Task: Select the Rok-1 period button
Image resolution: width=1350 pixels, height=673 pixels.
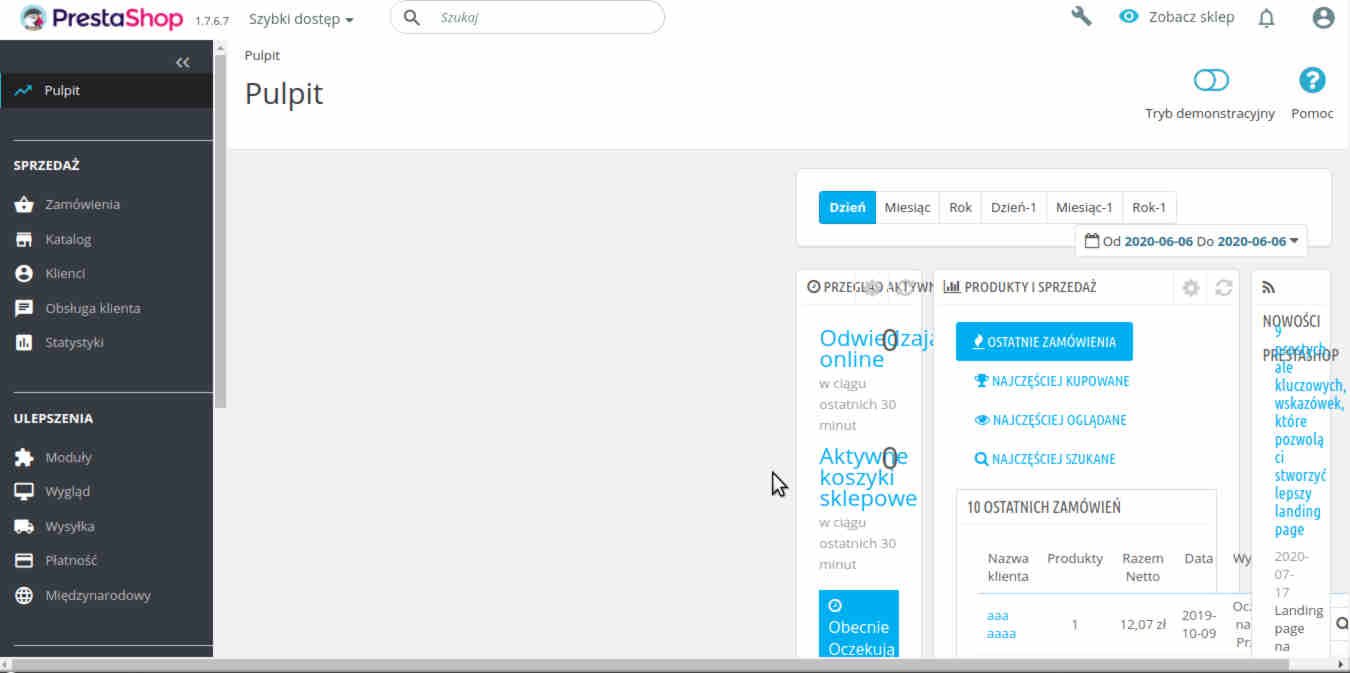Action: [x=1149, y=207]
